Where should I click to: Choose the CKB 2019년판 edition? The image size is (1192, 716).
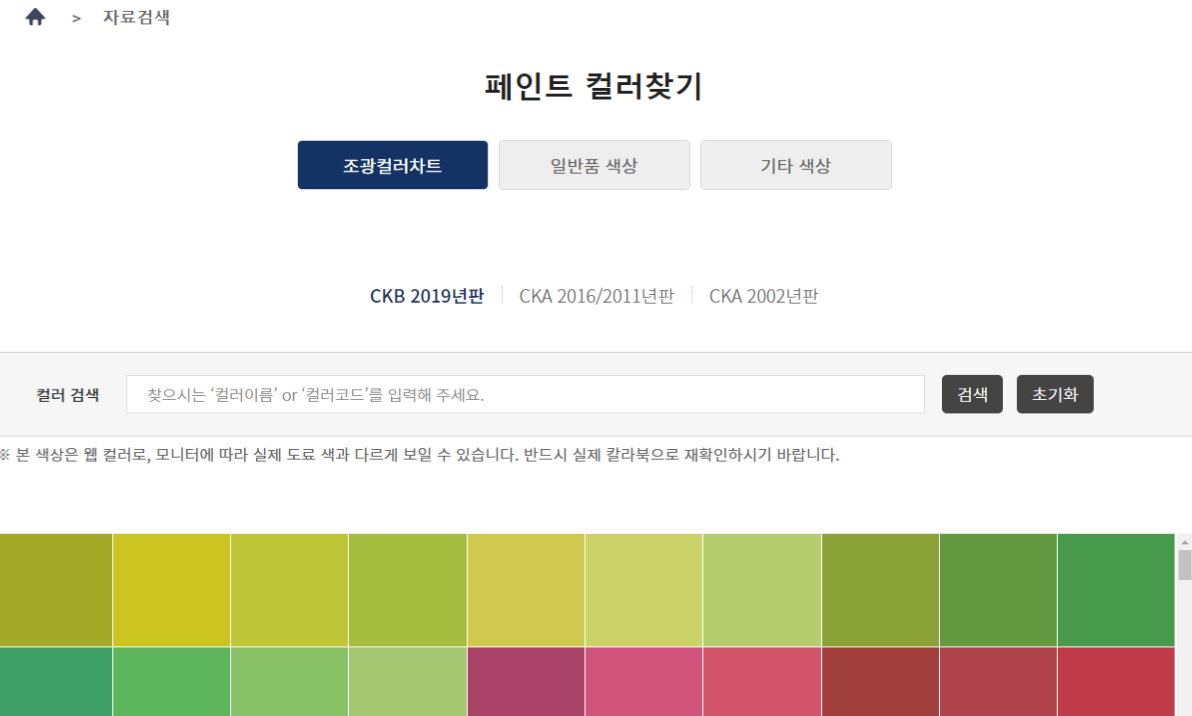(x=426, y=296)
